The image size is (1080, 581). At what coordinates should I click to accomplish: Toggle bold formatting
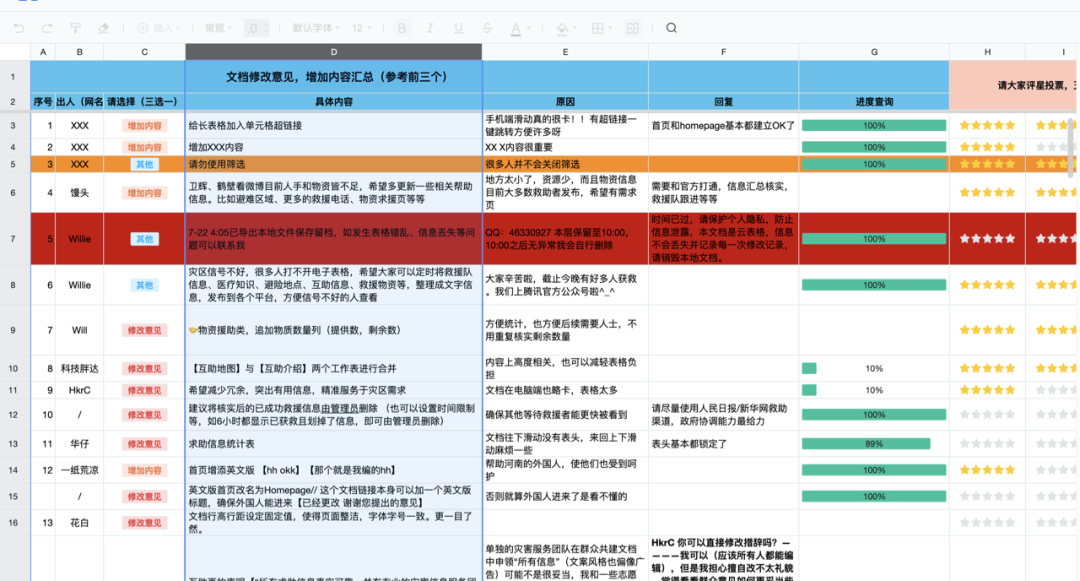pyautogui.click(x=402, y=28)
